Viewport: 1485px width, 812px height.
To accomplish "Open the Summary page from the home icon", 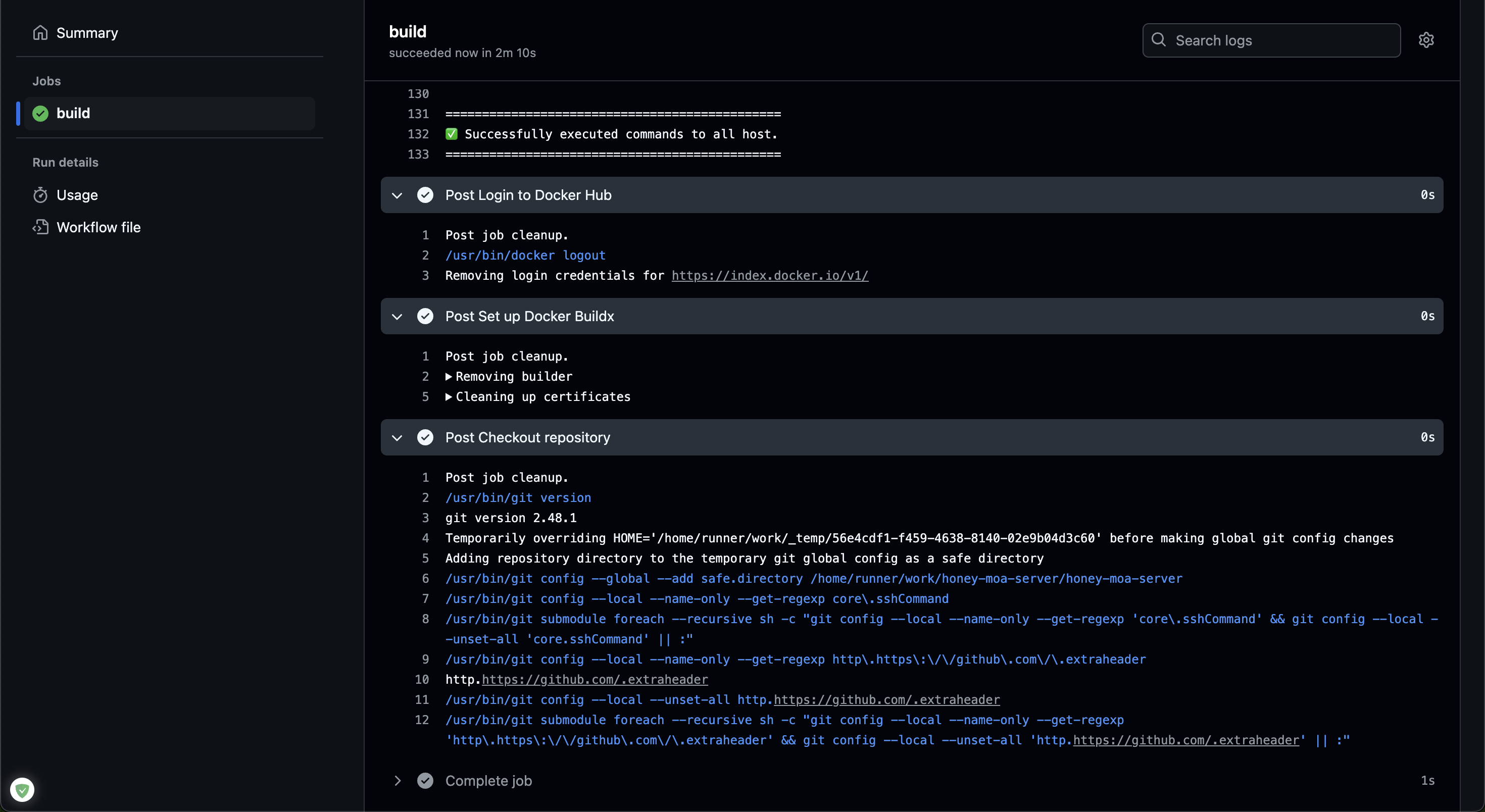I will tap(40, 33).
